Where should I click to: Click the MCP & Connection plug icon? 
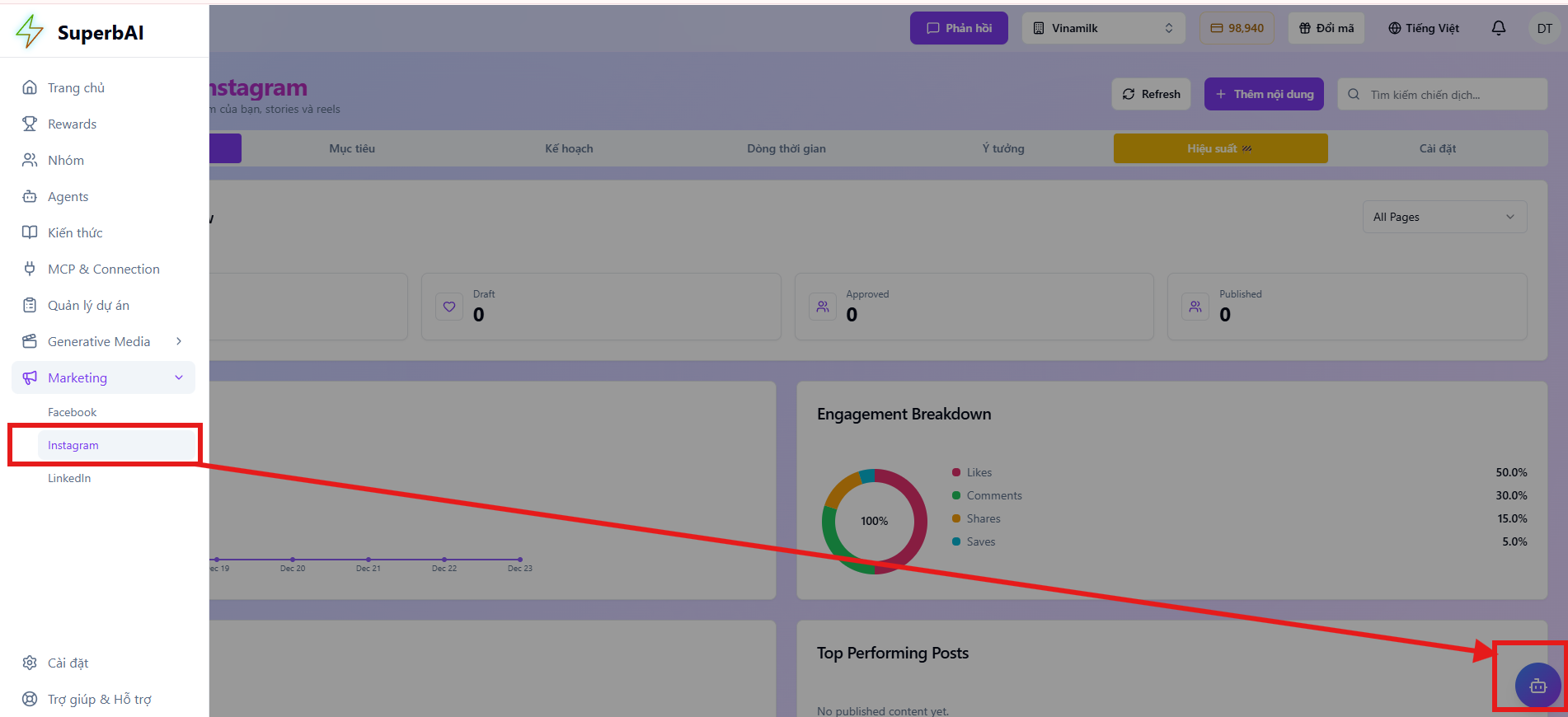tap(30, 269)
